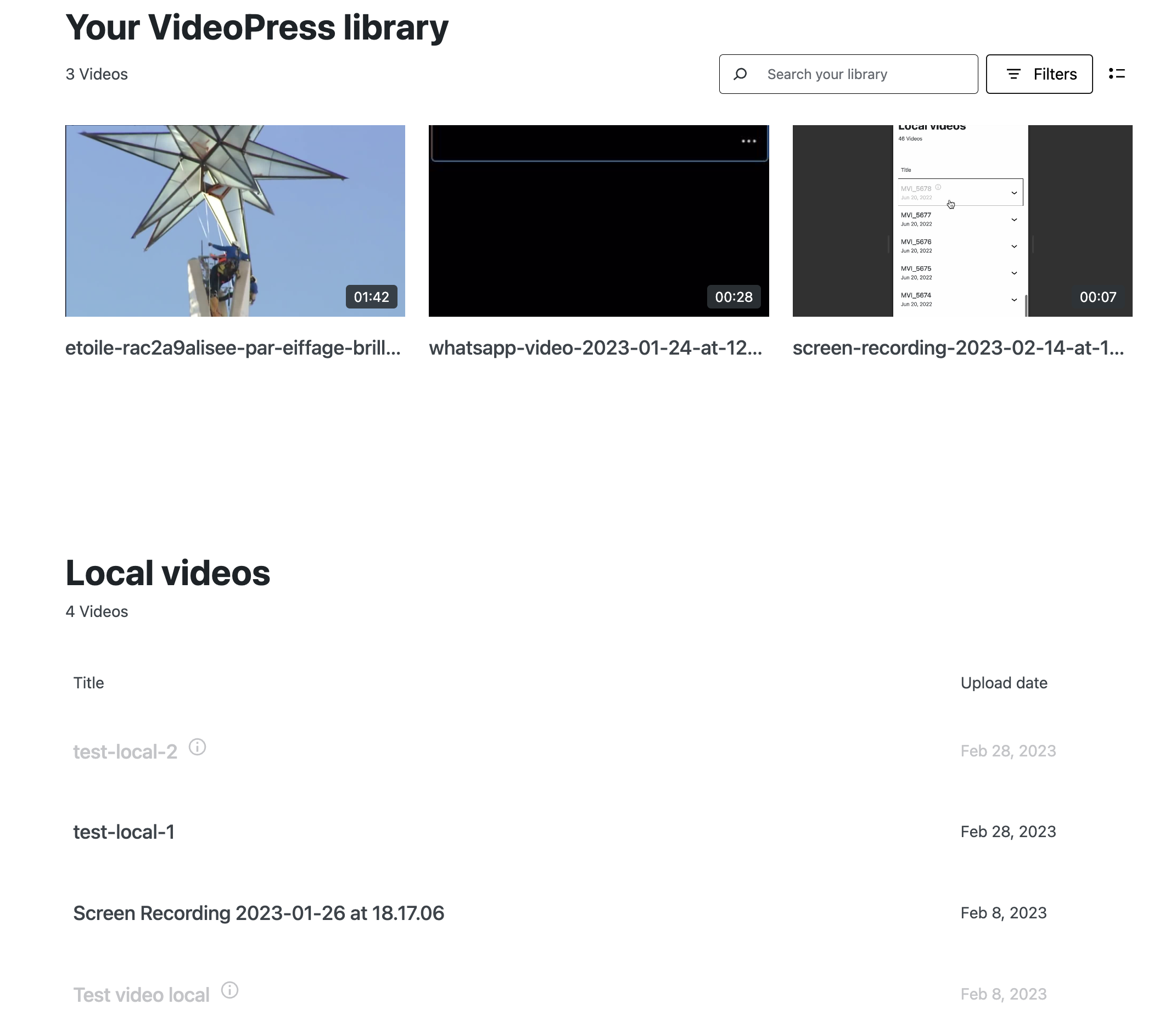Click upload date of test-local-1

click(1009, 832)
